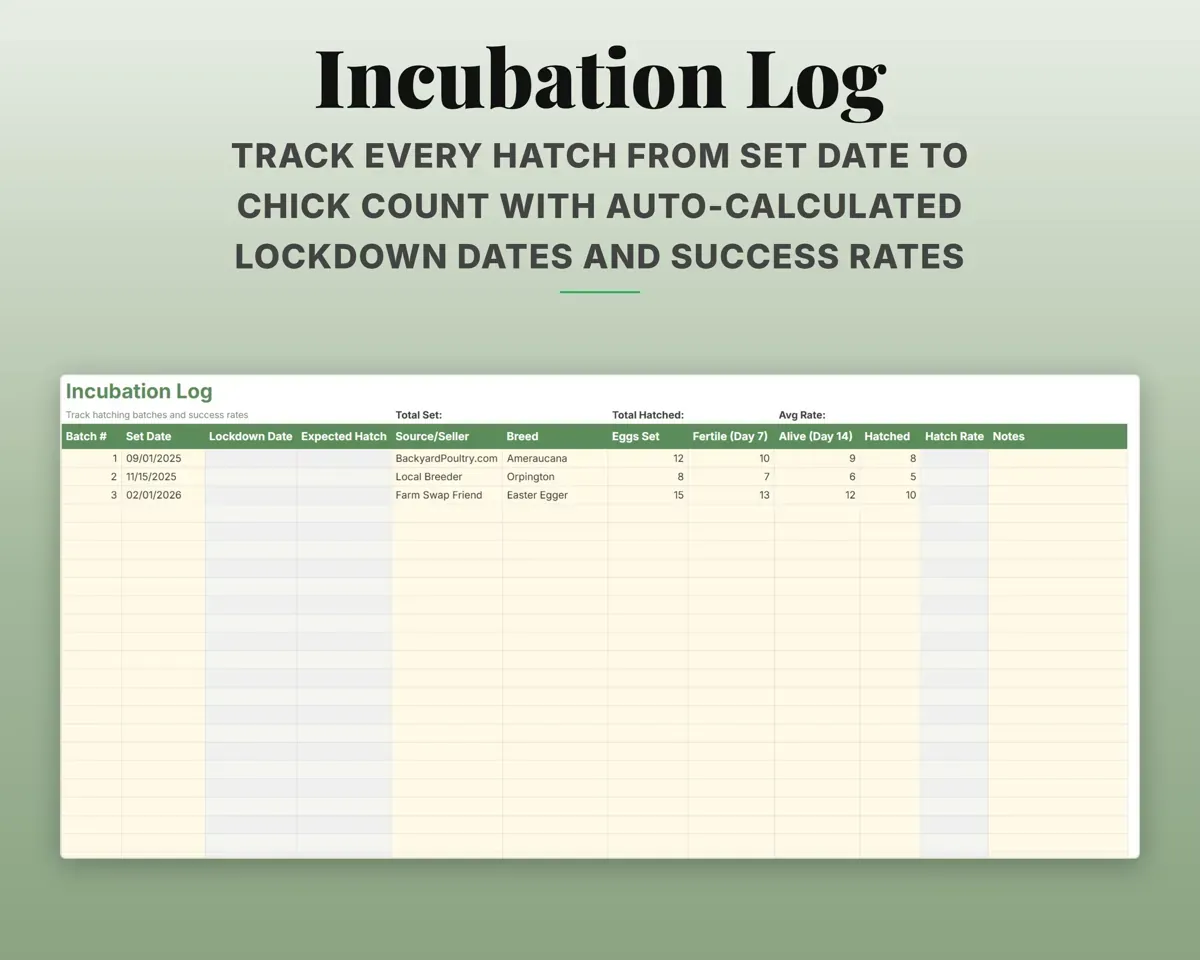This screenshot has width=1200, height=960.
Task: Select the Fertile (Day 7) cell for Orpington batch
Action: pyautogui.click(x=731, y=477)
